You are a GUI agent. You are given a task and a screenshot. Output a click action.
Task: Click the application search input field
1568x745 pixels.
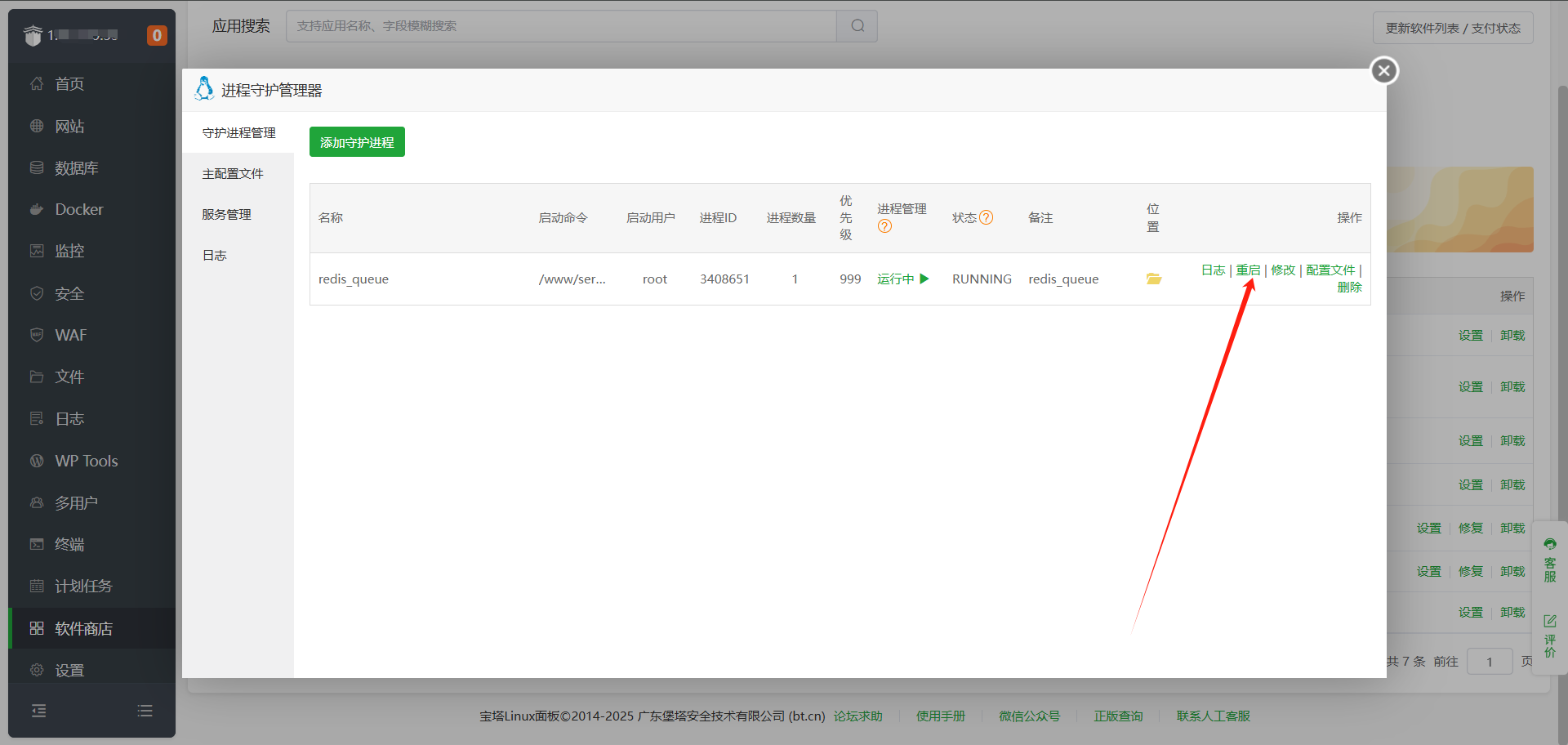(561, 26)
